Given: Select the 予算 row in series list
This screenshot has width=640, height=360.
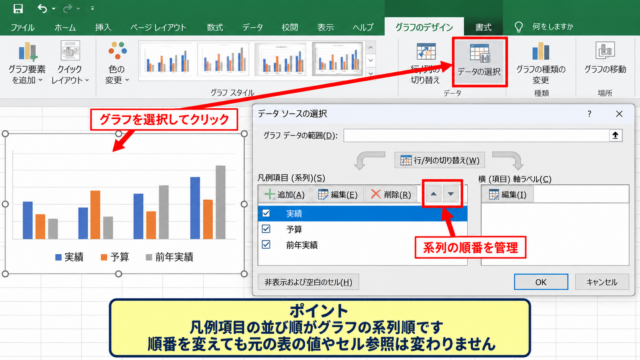Looking at the screenshot, I should (x=363, y=229).
